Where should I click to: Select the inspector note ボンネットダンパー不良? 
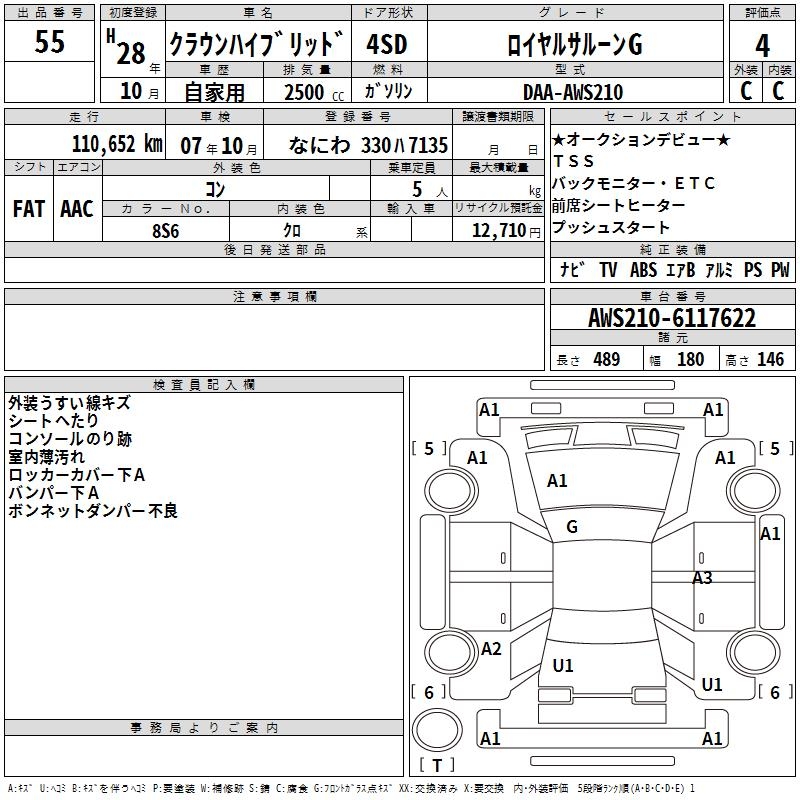click(92, 511)
